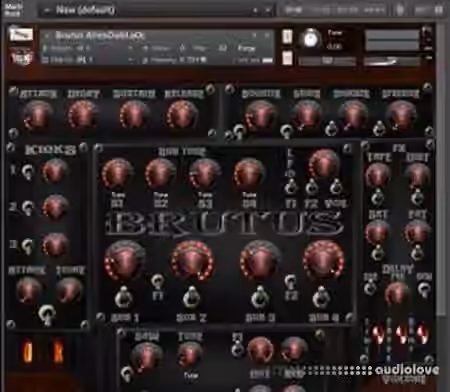Click the FX SAT knob

pos(378,233)
